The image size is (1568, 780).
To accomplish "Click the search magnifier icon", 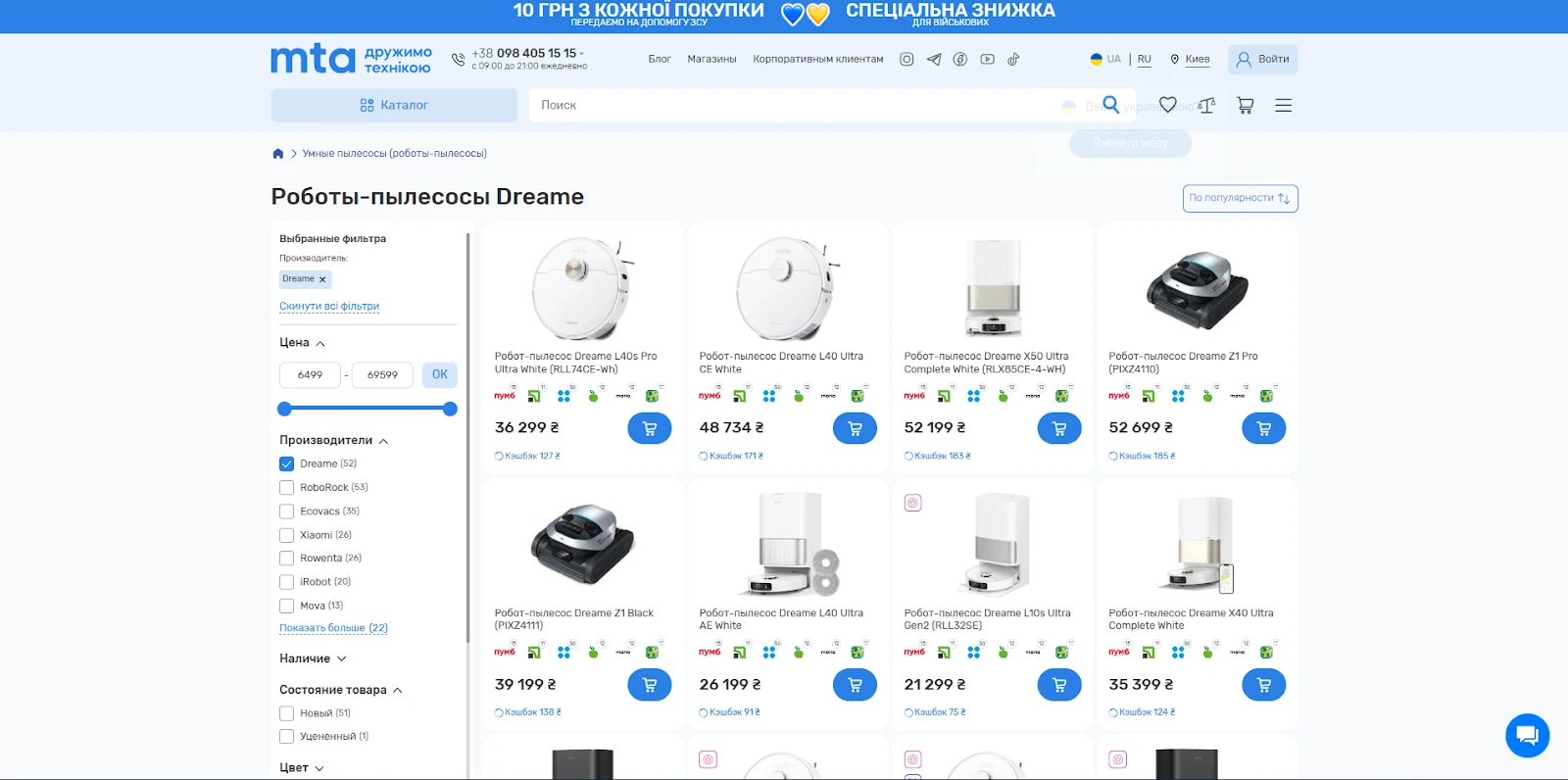I will [x=1110, y=104].
